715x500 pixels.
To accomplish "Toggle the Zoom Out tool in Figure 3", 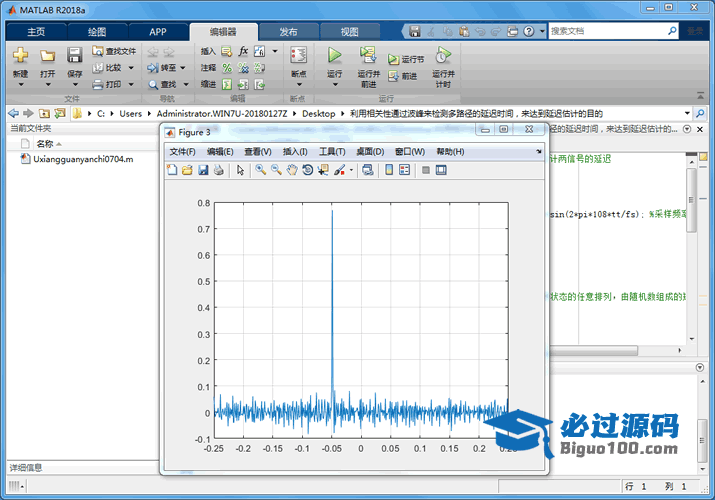I will point(276,170).
